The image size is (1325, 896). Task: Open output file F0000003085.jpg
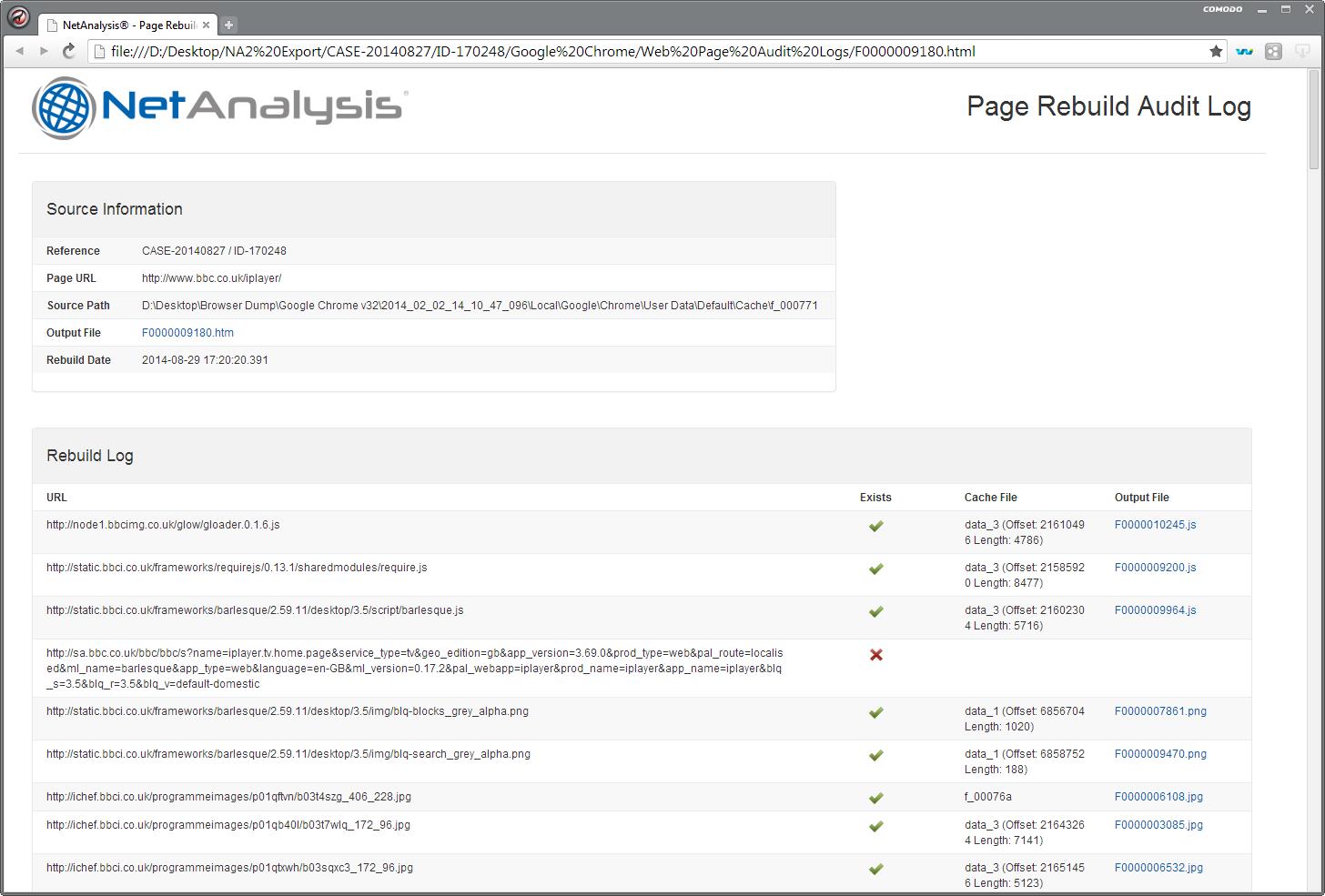(1158, 825)
